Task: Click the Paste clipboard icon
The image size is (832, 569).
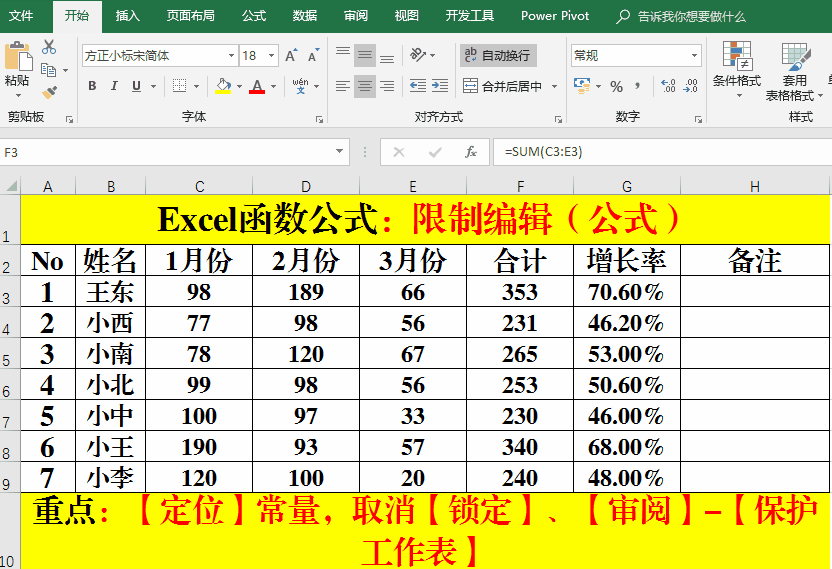Action: pos(18,56)
